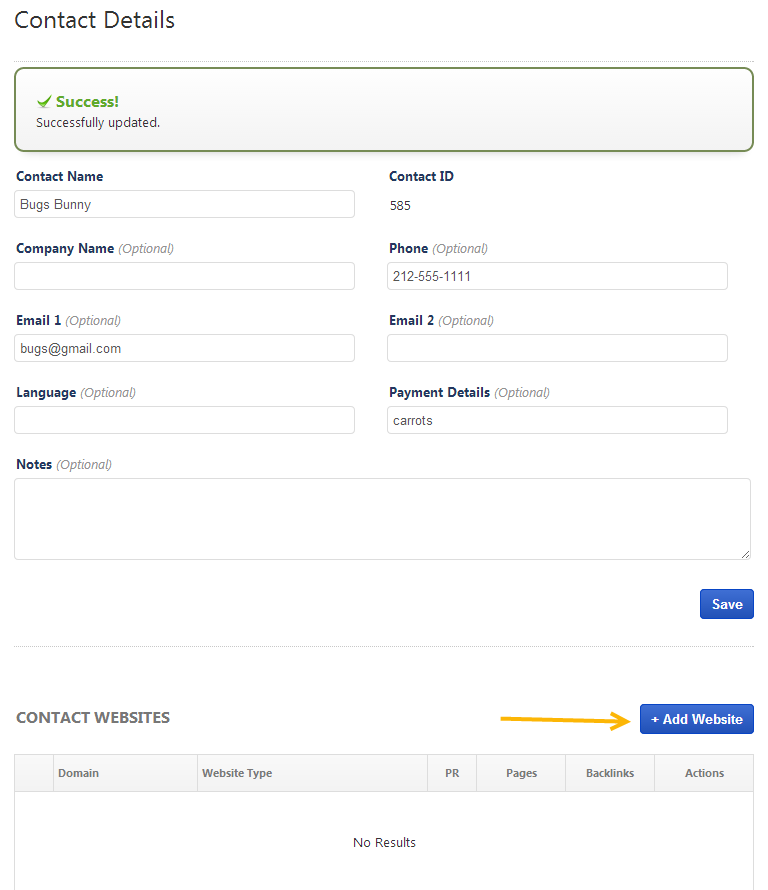Click the empty first column header cell

(34, 773)
